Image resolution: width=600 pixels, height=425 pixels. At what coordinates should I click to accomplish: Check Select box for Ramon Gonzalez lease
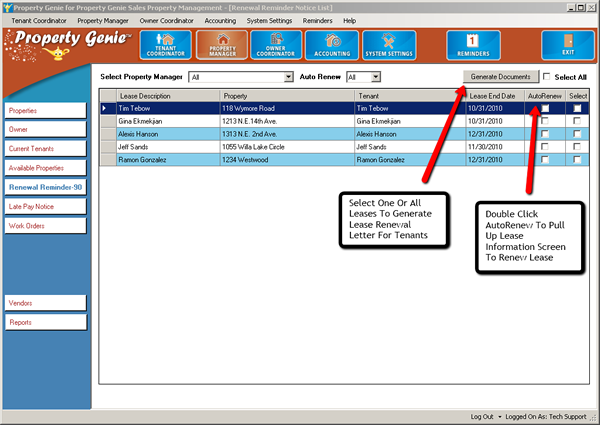click(x=577, y=160)
